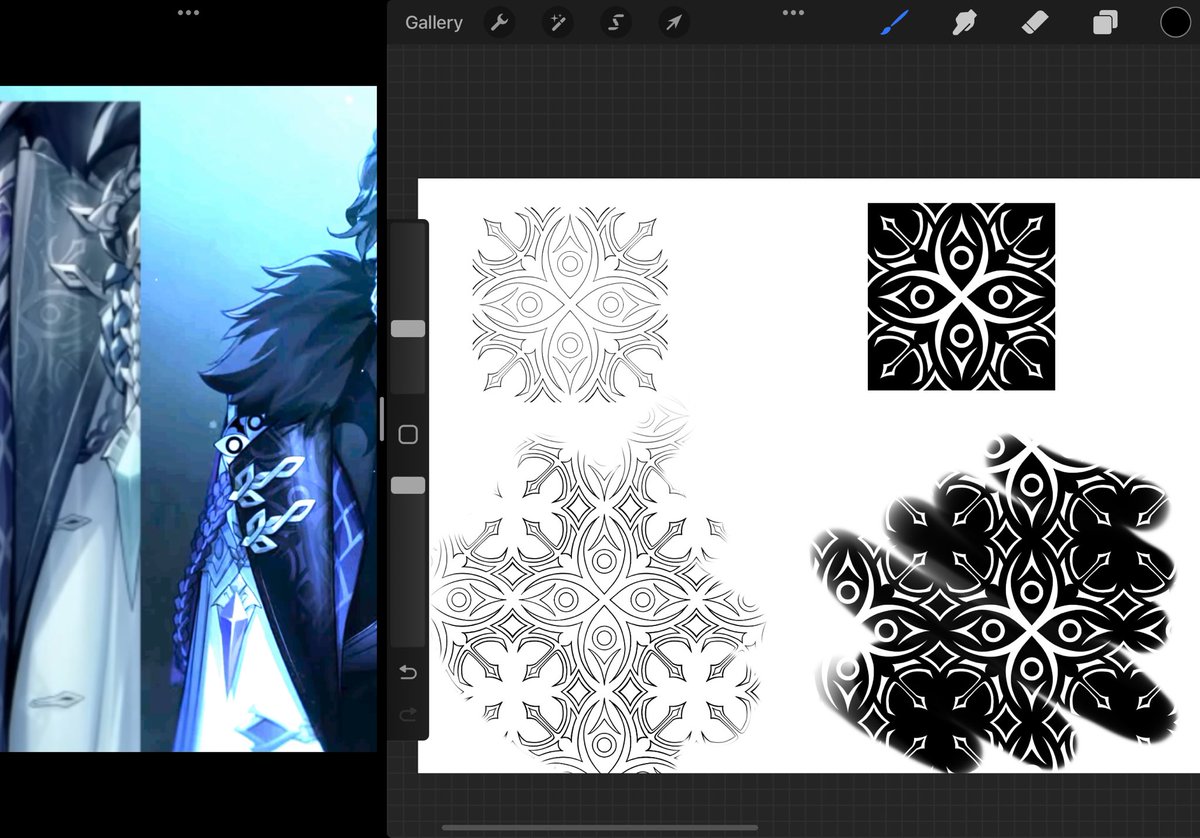This screenshot has height=838, width=1200.
Task: Click the brush size slider handle
Action: 408,329
